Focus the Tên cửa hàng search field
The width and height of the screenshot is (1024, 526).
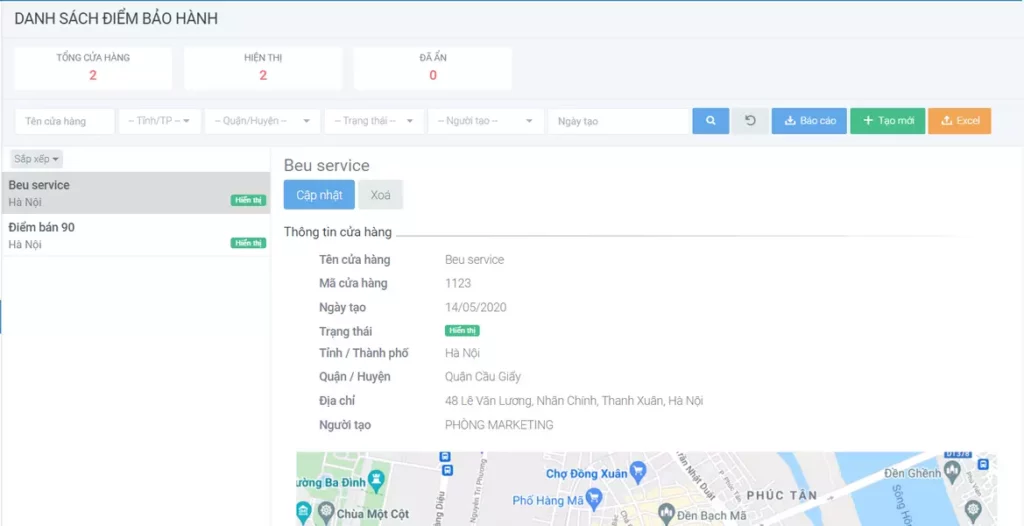[65, 121]
